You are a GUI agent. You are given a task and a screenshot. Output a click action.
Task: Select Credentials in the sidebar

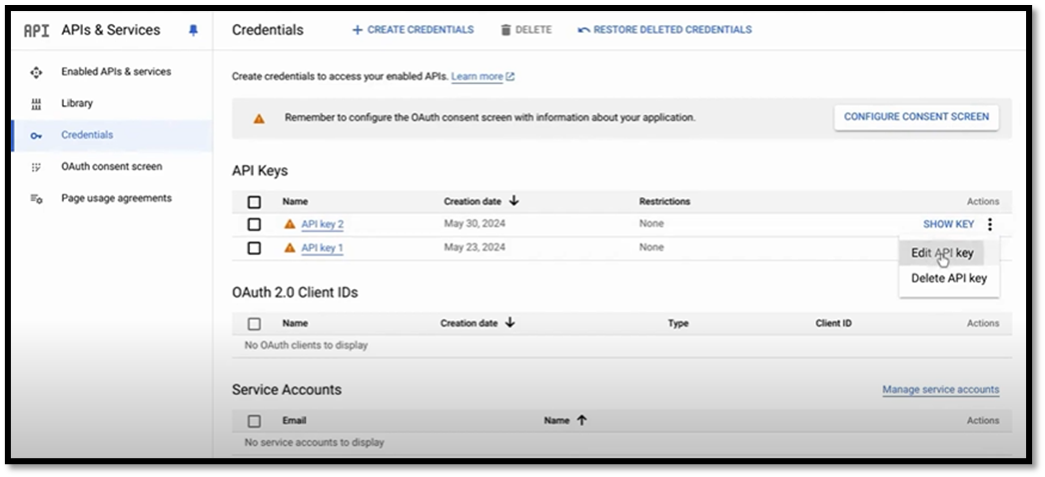(87, 135)
